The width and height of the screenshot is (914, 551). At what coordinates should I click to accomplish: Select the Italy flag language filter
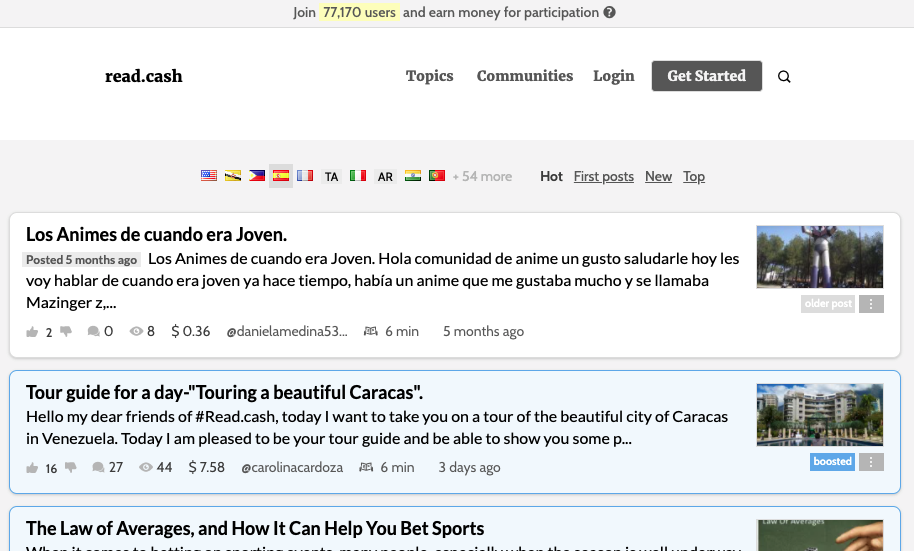tap(358, 176)
